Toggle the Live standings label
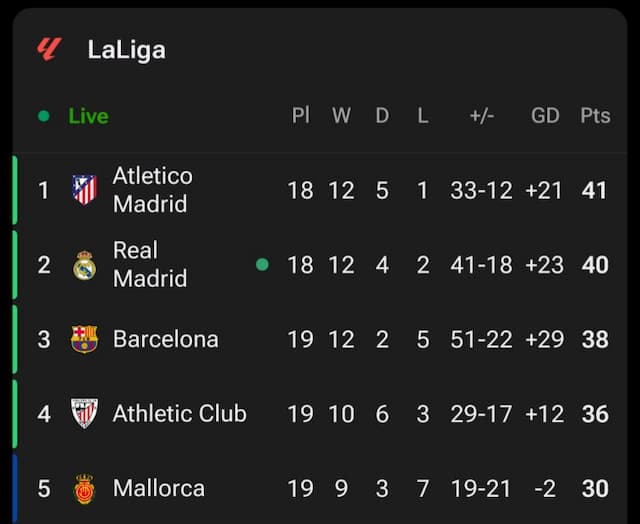 [88, 116]
